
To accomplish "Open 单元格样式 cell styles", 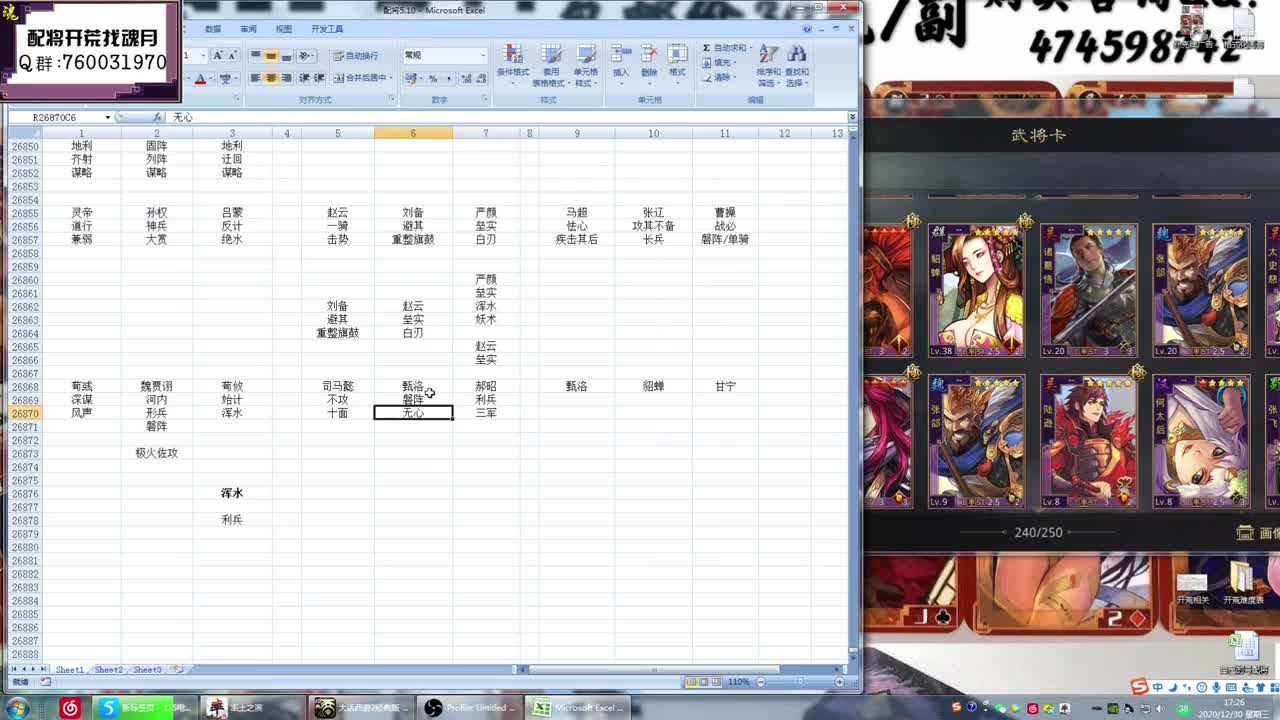I will pyautogui.click(x=586, y=65).
